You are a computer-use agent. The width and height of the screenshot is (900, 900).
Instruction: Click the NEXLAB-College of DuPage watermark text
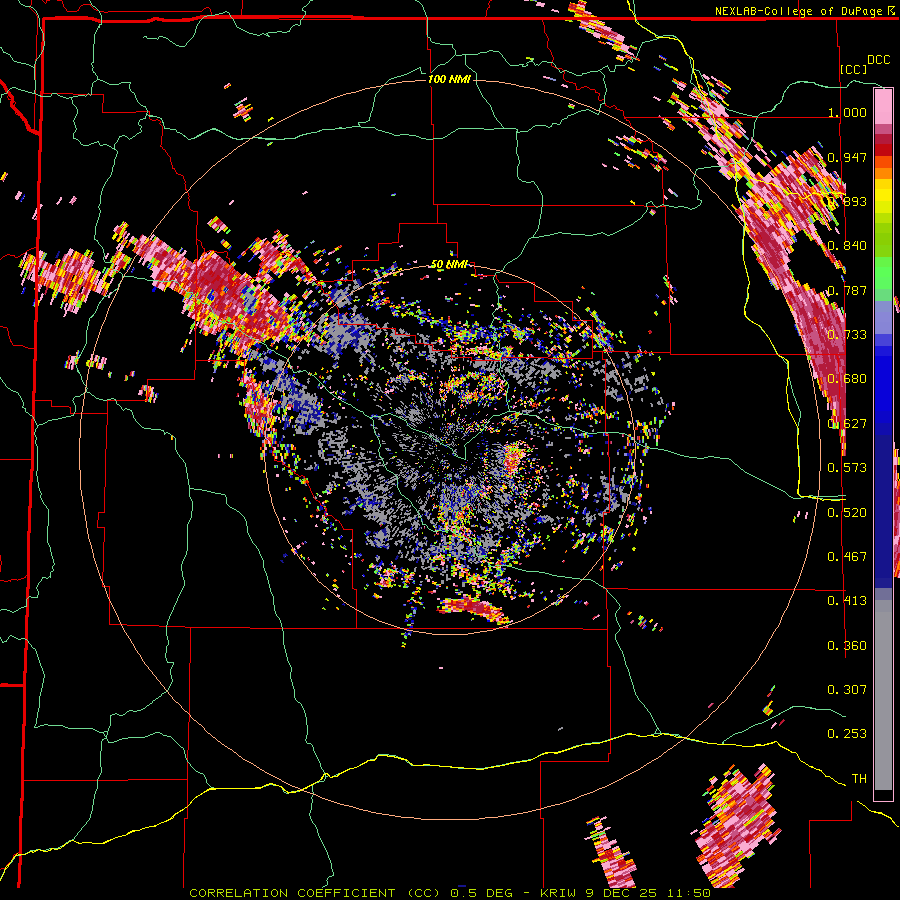click(x=799, y=11)
